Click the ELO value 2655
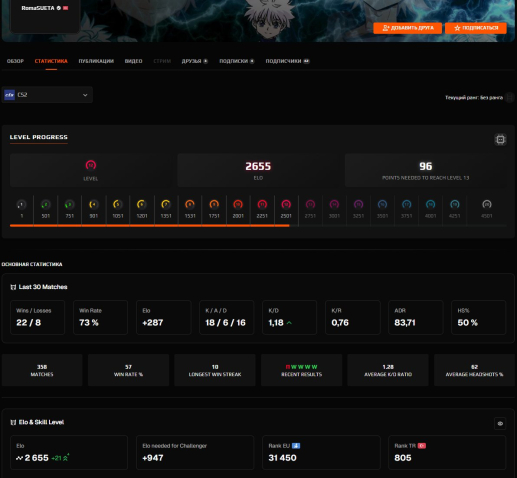The height and width of the screenshot is (478, 517). [258, 166]
